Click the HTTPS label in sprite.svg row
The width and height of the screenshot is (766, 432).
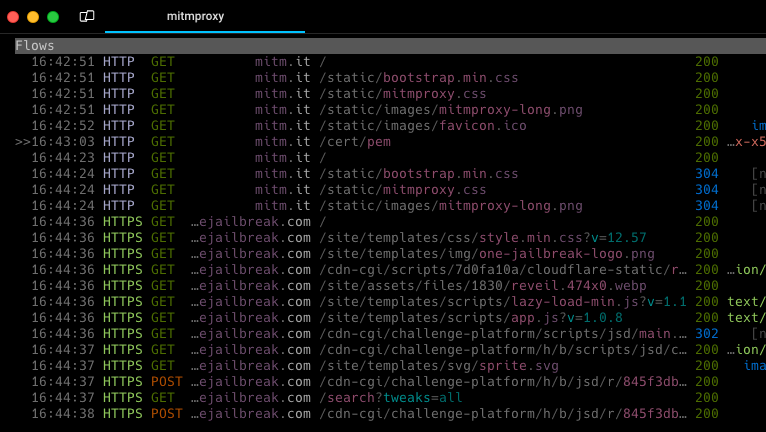pyautogui.click(x=123, y=366)
